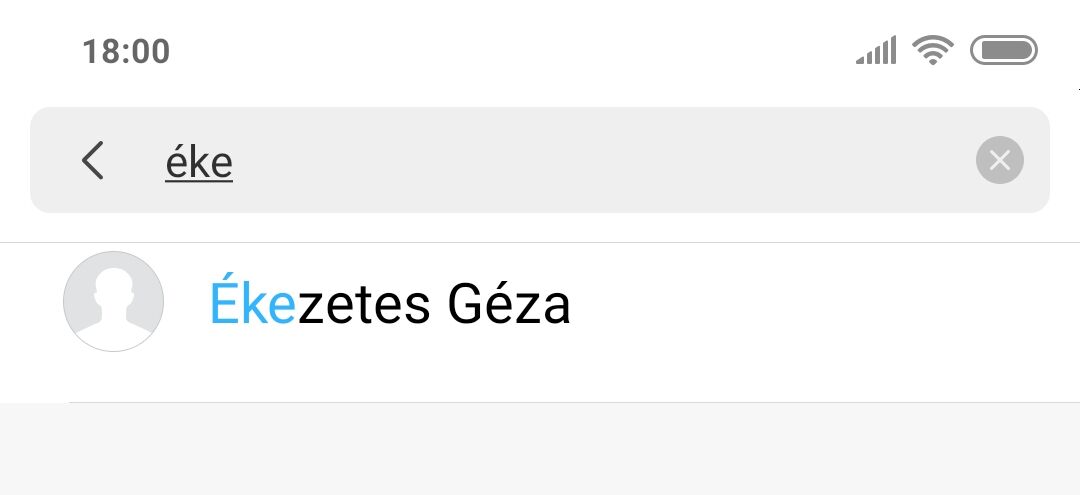This screenshot has width=1080, height=495.
Task: Clear the search text with the X button
Action: click(x=999, y=160)
